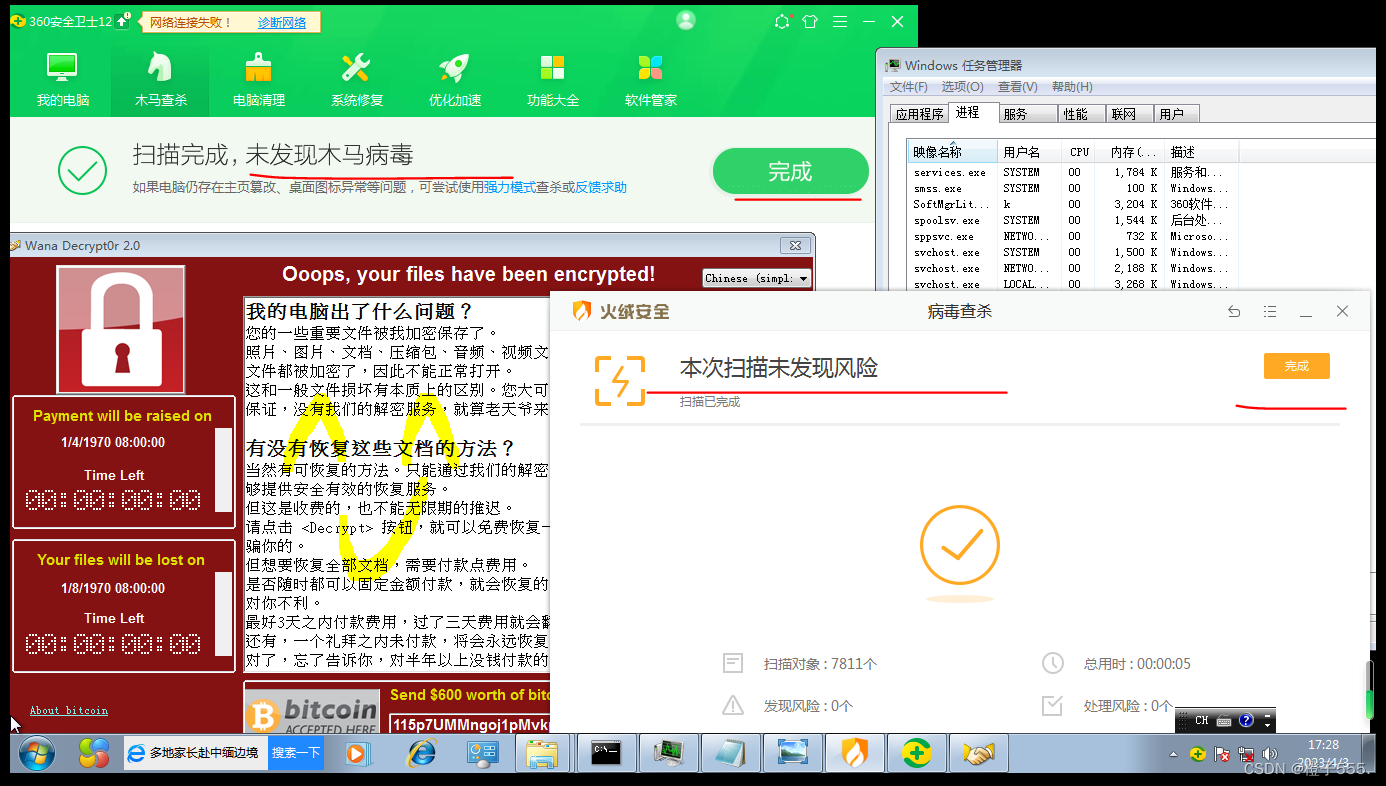Image resolution: width=1386 pixels, height=786 pixels.
Task: Open 选项(O) menu in Task Manager
Action: (x=963, y=87)
